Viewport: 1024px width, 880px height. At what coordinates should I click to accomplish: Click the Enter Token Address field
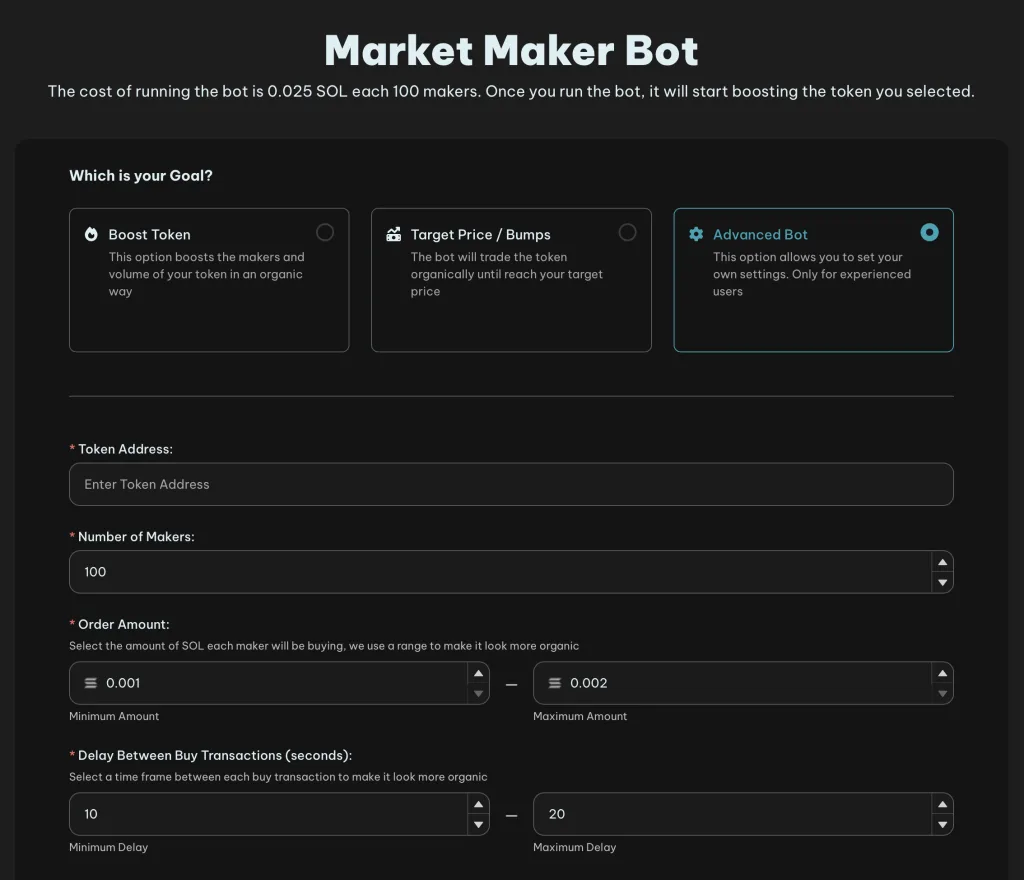pyautogui.click(x=510, y=484)
